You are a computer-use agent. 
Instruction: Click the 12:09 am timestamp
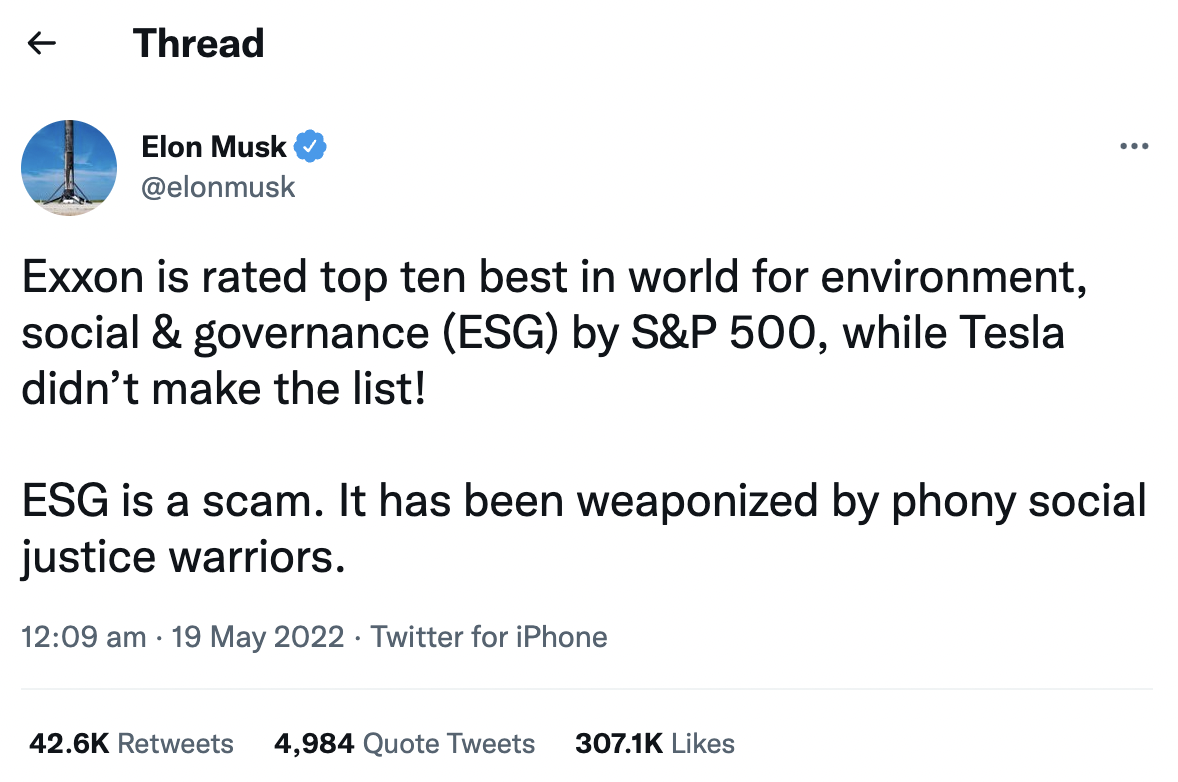(83, 637)
